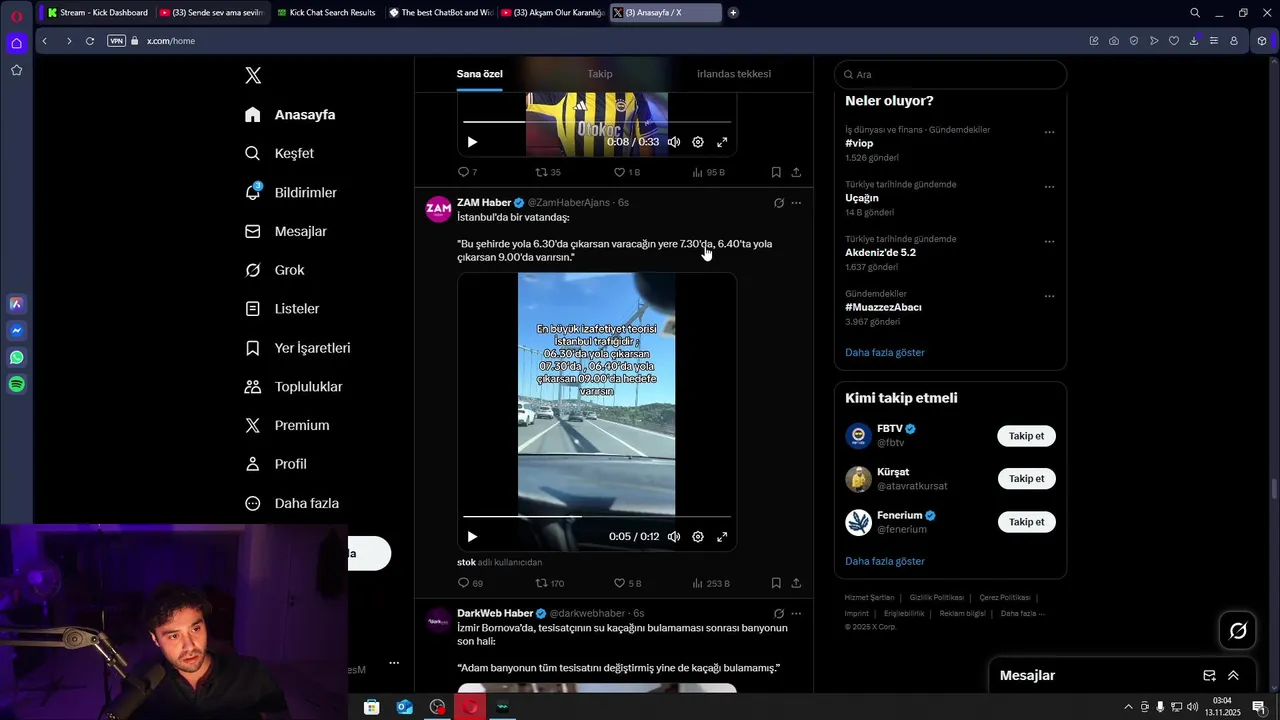1280x720 pixels.
Task: Like ZAM Haber post with 5 B likes
Action: 627,583
